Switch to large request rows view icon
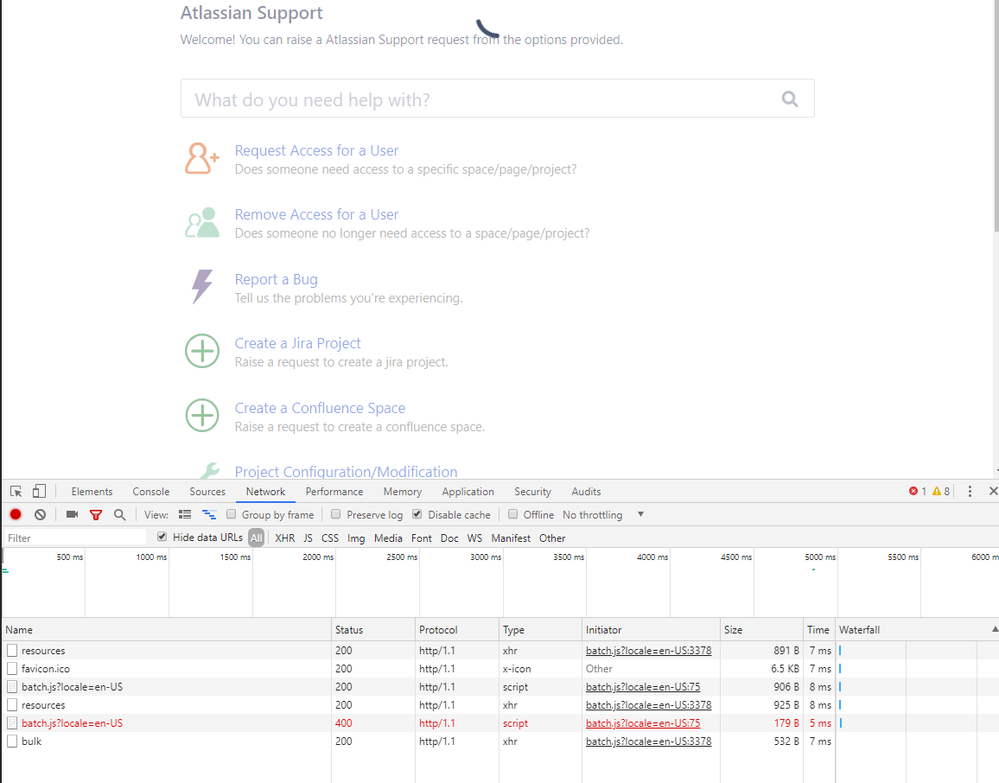Image resolution: width=999 pixels, height=783 pixels. pyautogui.click(x=185, y=514)
